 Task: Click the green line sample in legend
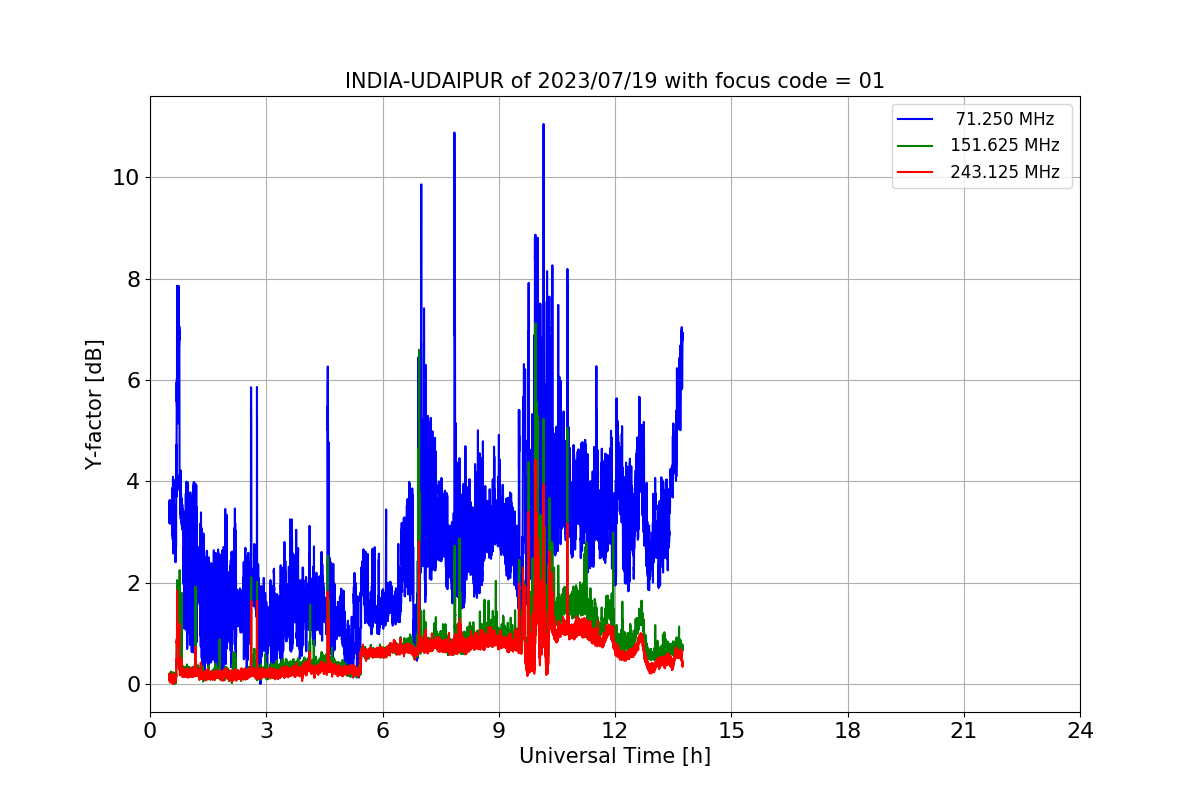pos(916,146)
